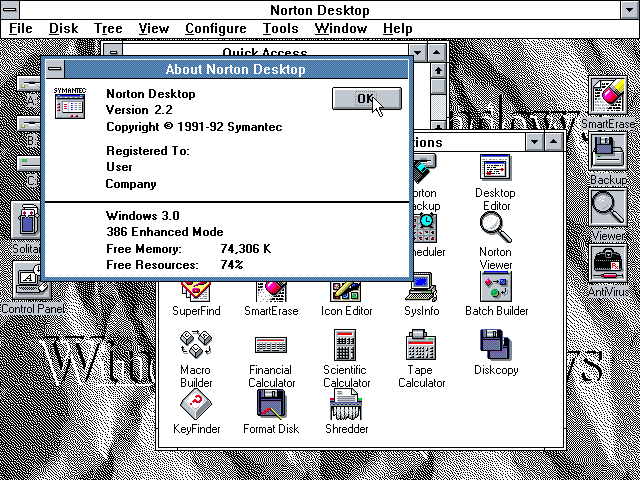
Task: Select the Scientific Calculator icon
Action: click(x=346, y=358)
